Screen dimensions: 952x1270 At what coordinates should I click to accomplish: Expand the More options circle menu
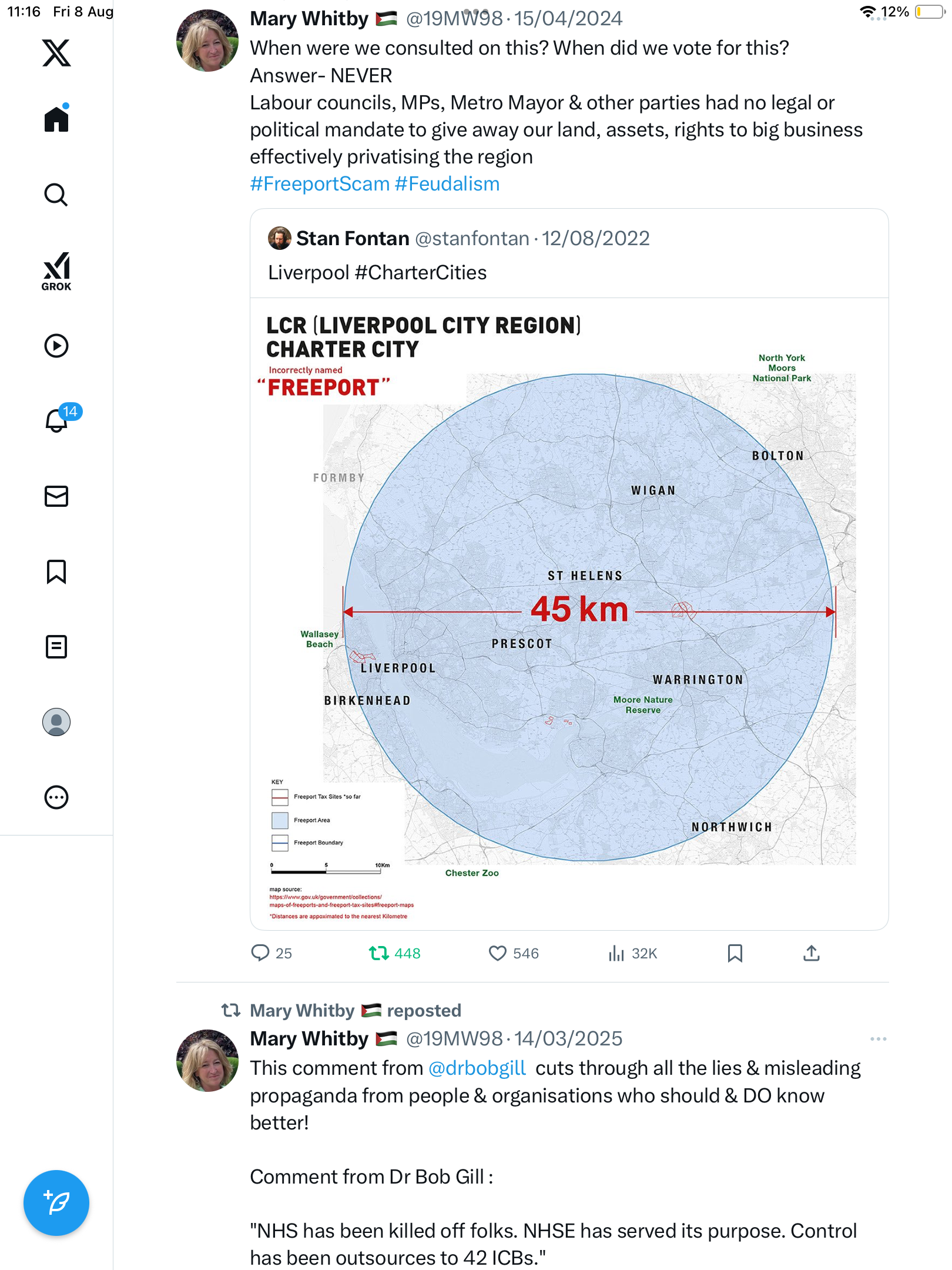(x=56, y=797)
